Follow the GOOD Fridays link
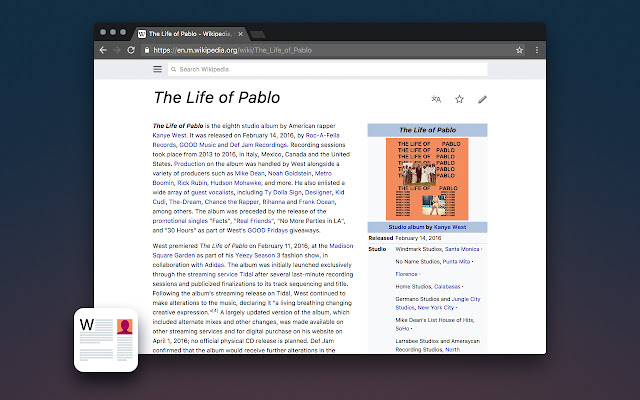This screenshot has height=400, width=640. [267, 230]
